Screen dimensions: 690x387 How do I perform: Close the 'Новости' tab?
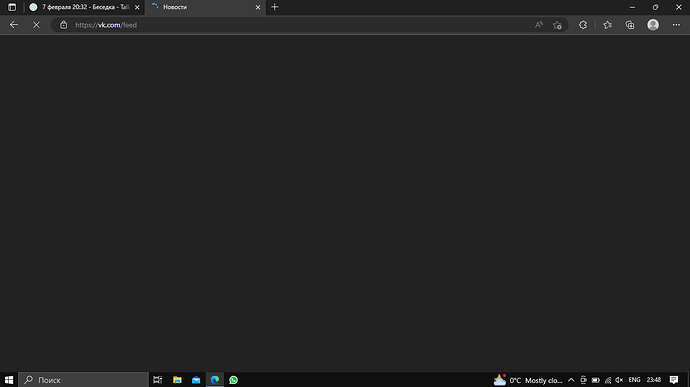258,7
